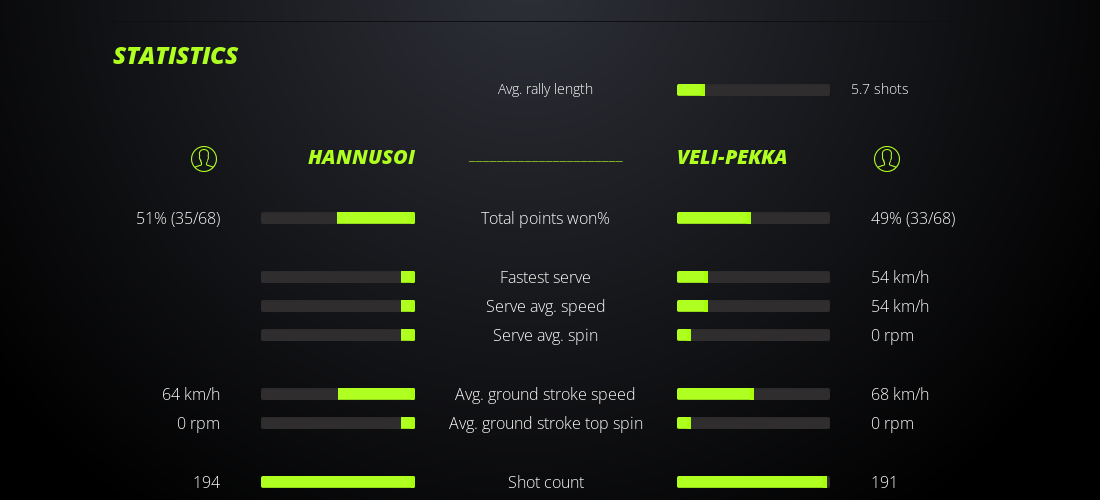Click Veli-Pekka's player profile icon
1100x500 pixels.
(x=886, y=158)
